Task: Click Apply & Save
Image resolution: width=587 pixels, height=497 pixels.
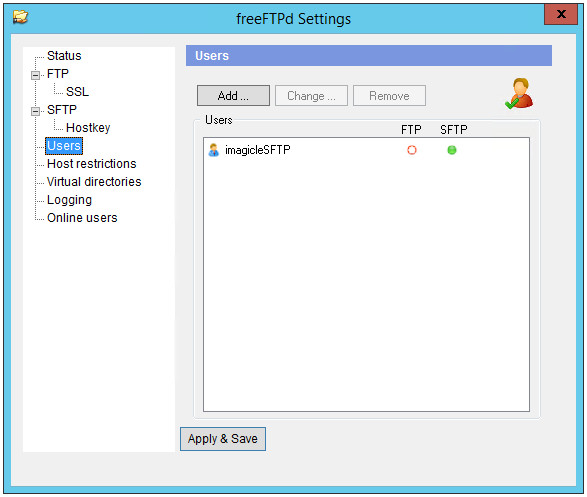Action: pos(223,439)
